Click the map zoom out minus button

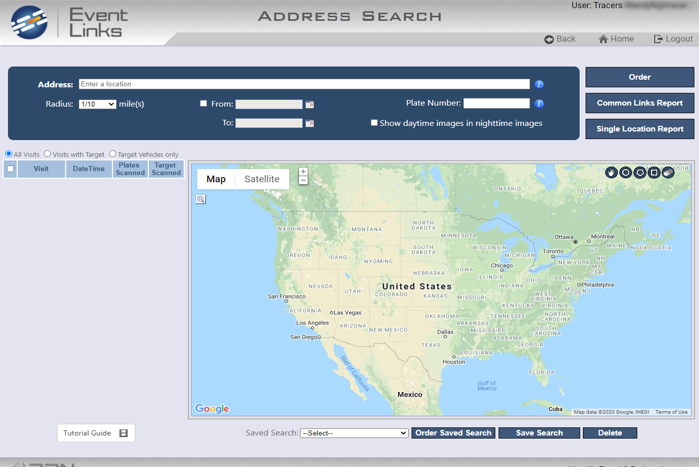tap(303, 181)
